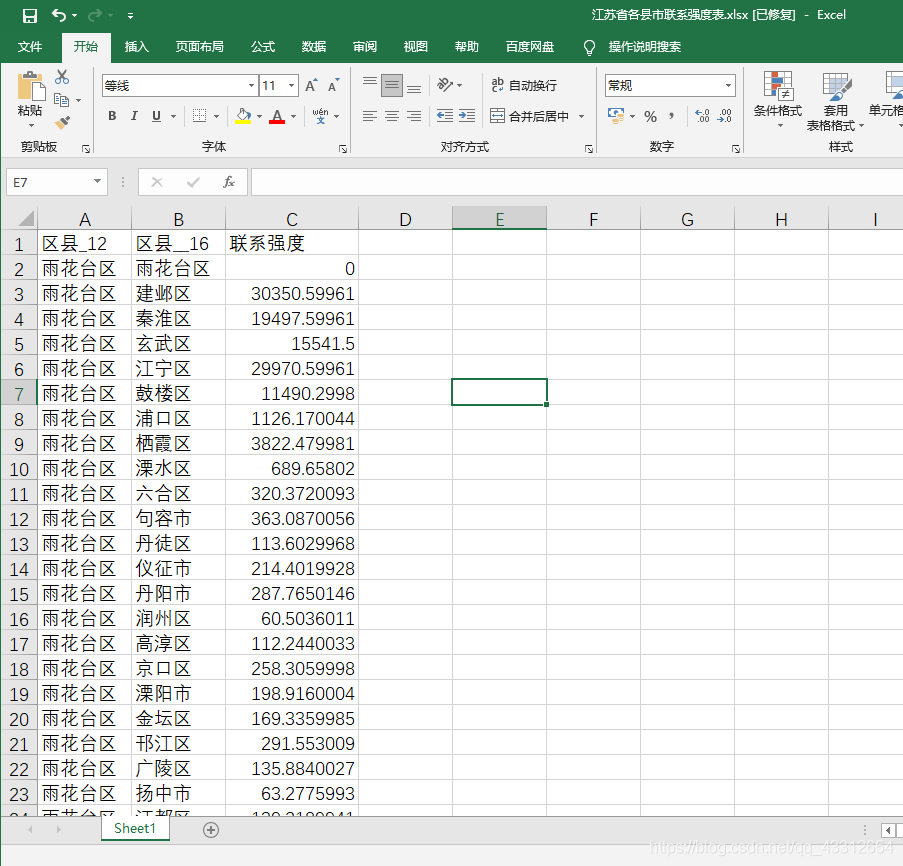Expand the Name Box dropdown arrow
Viewport: 903px width, 866px height.
(97, 182)
